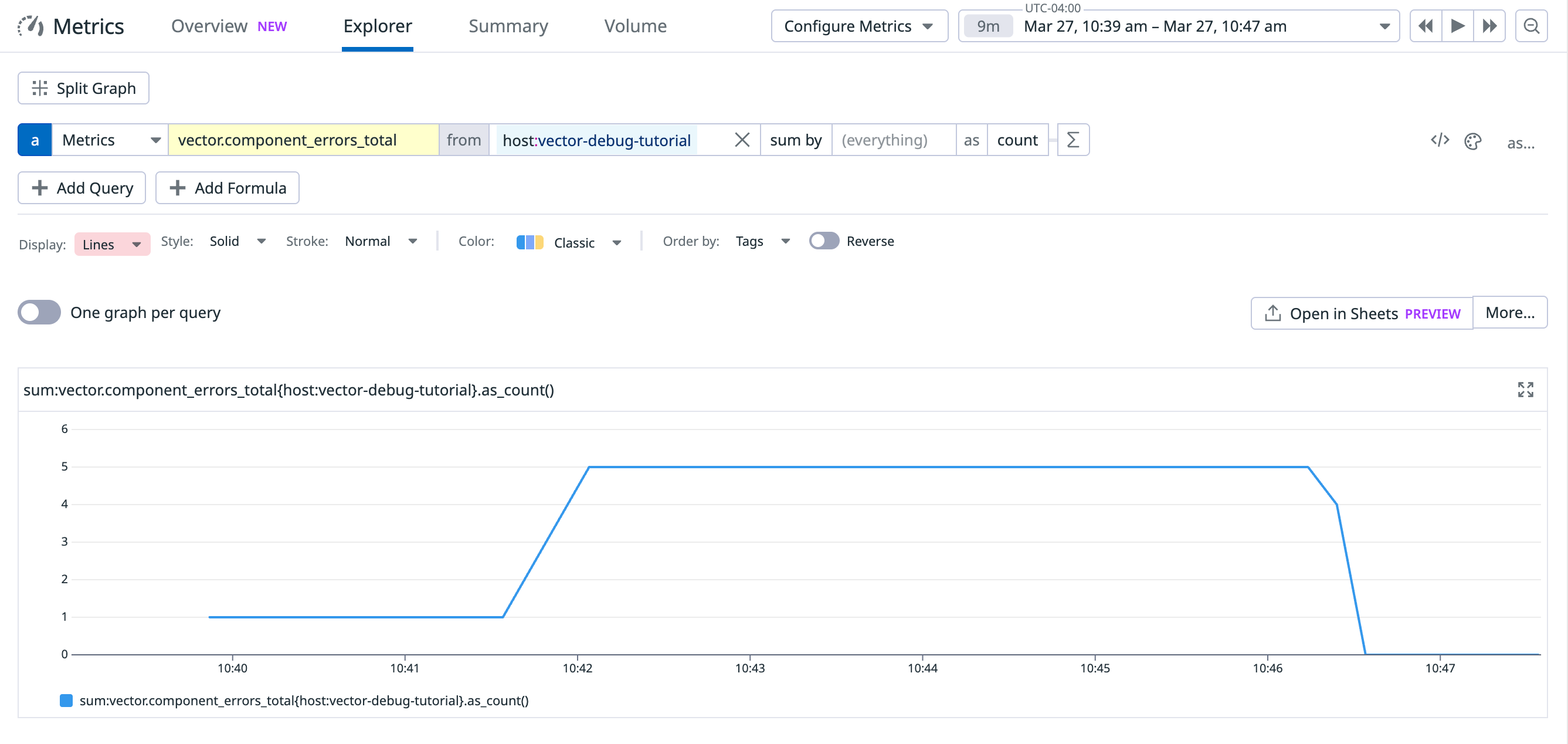Expand the Configure Metrics dropdown

pyautogui.click(x=859, y=26)
